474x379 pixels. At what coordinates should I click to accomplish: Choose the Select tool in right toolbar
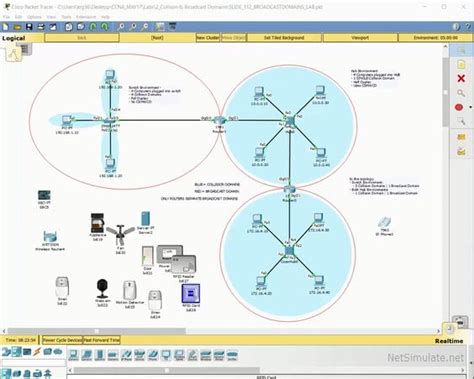[461, 50]
